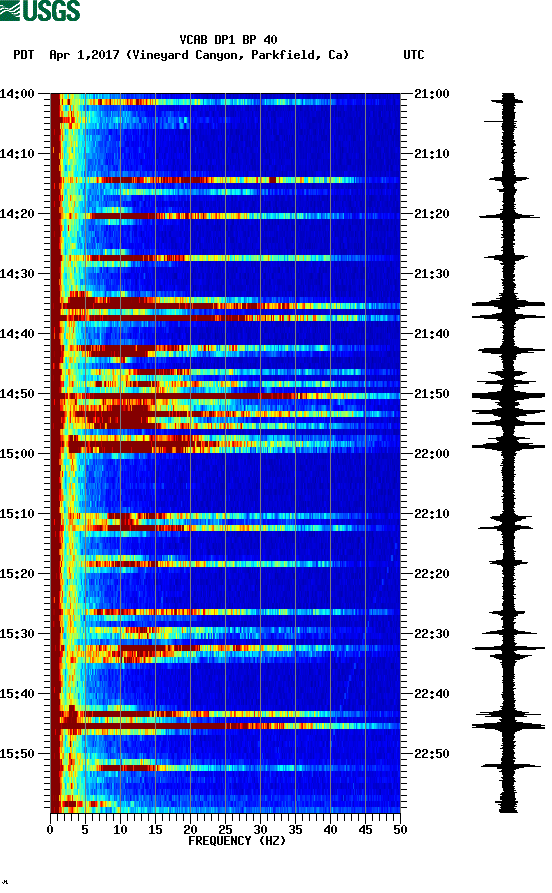Click the 21:10 UTC time label

coord(432,154)
